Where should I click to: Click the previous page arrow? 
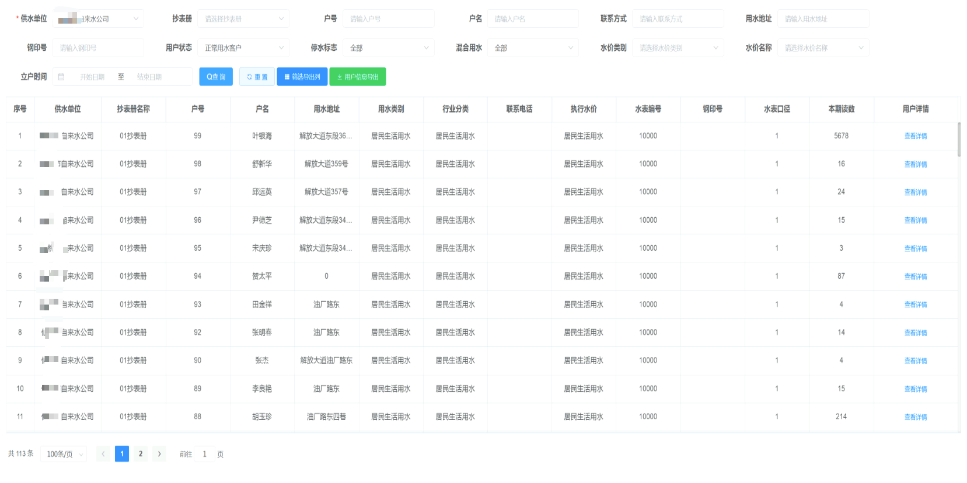[103, 454]
